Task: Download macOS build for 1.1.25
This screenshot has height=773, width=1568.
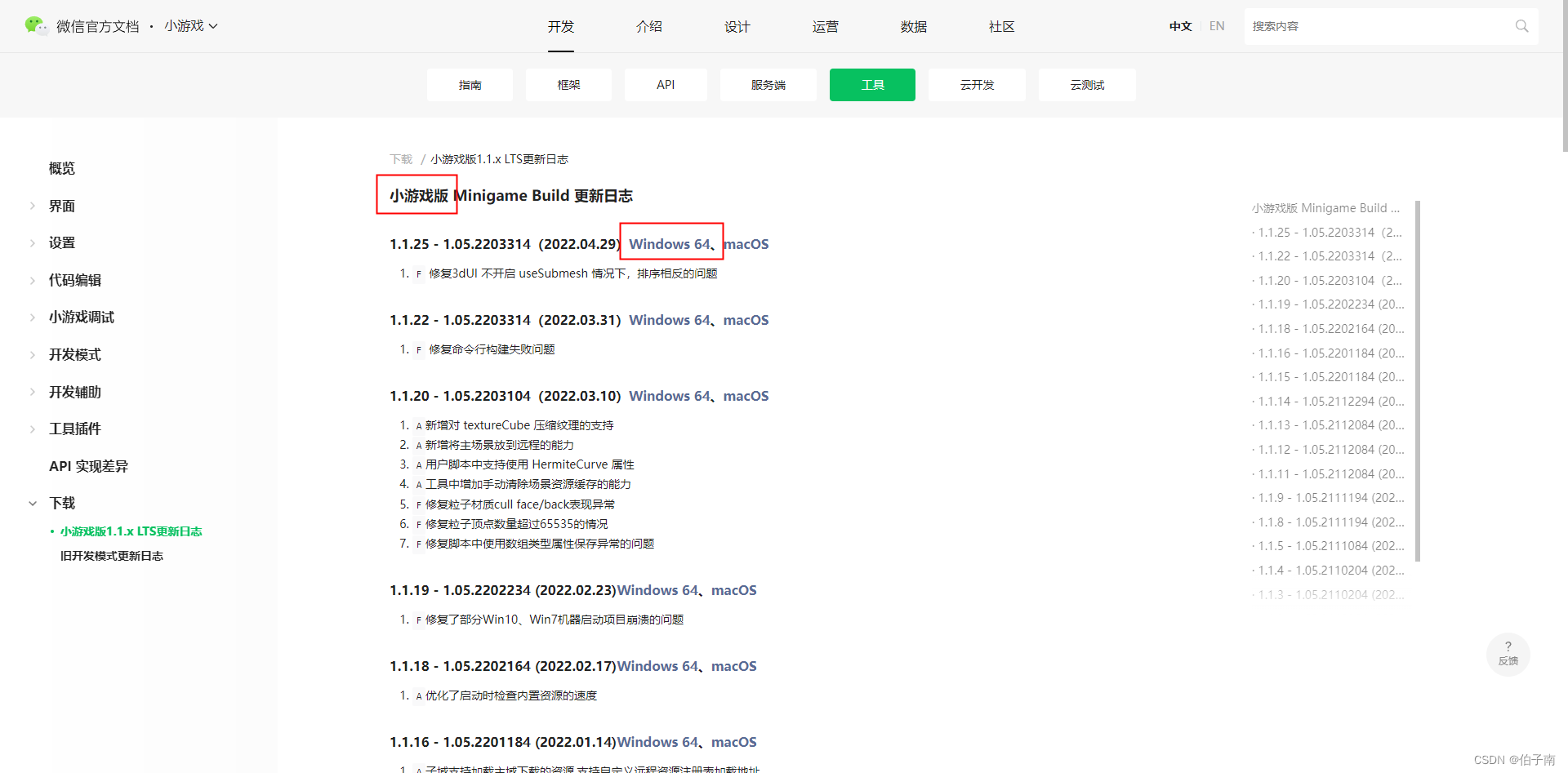Action: coord(746,244)
